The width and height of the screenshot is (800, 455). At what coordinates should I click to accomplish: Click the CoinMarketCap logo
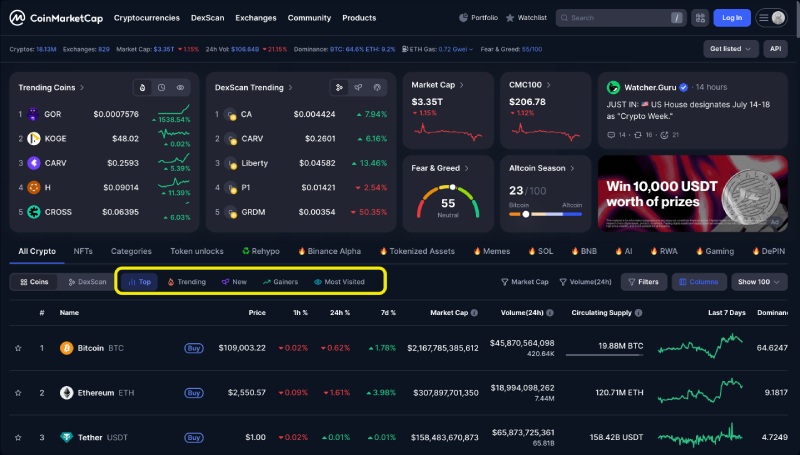[x=56, y=18]
